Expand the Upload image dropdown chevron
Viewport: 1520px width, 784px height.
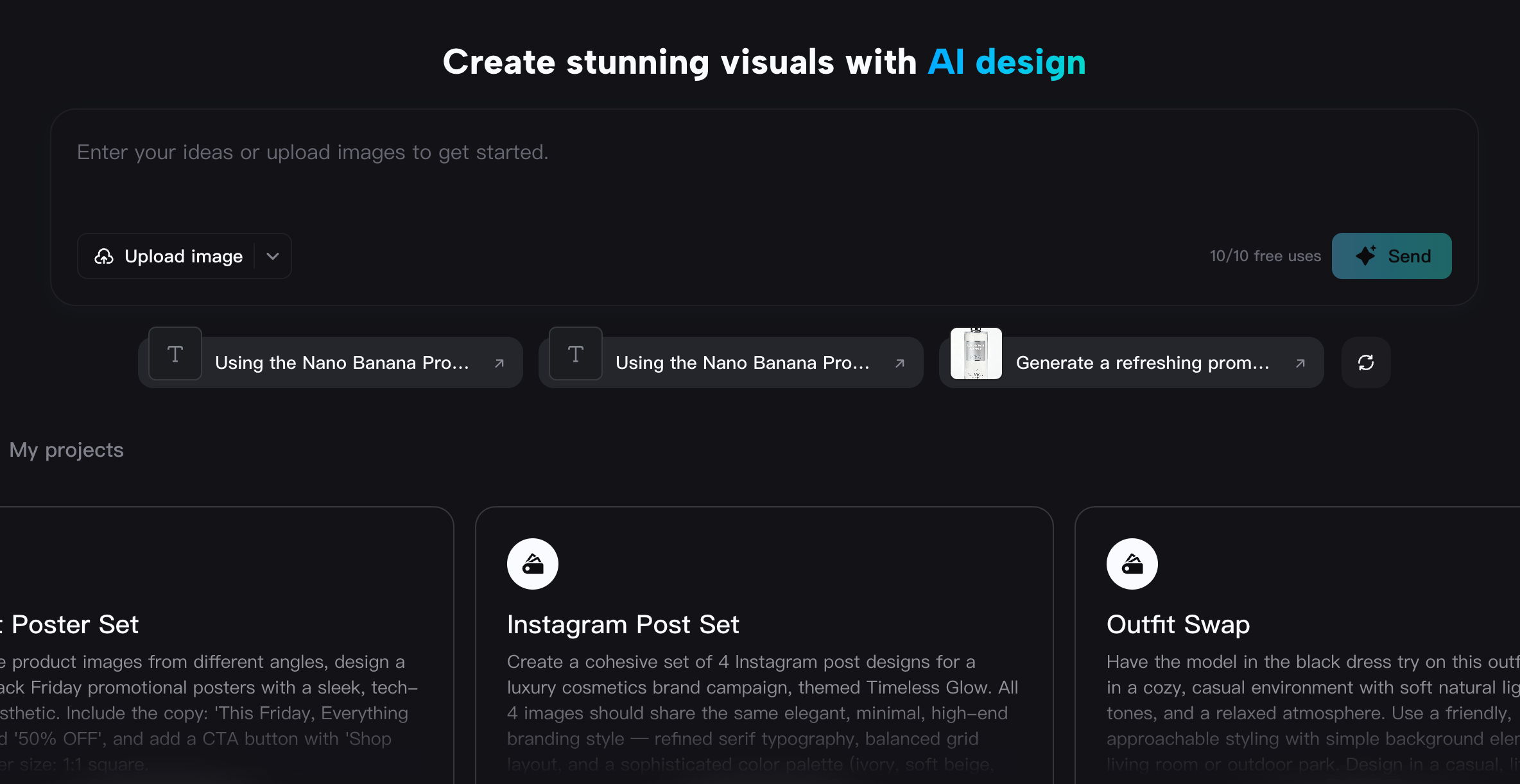pyautogui.click(x=272, y=256)
